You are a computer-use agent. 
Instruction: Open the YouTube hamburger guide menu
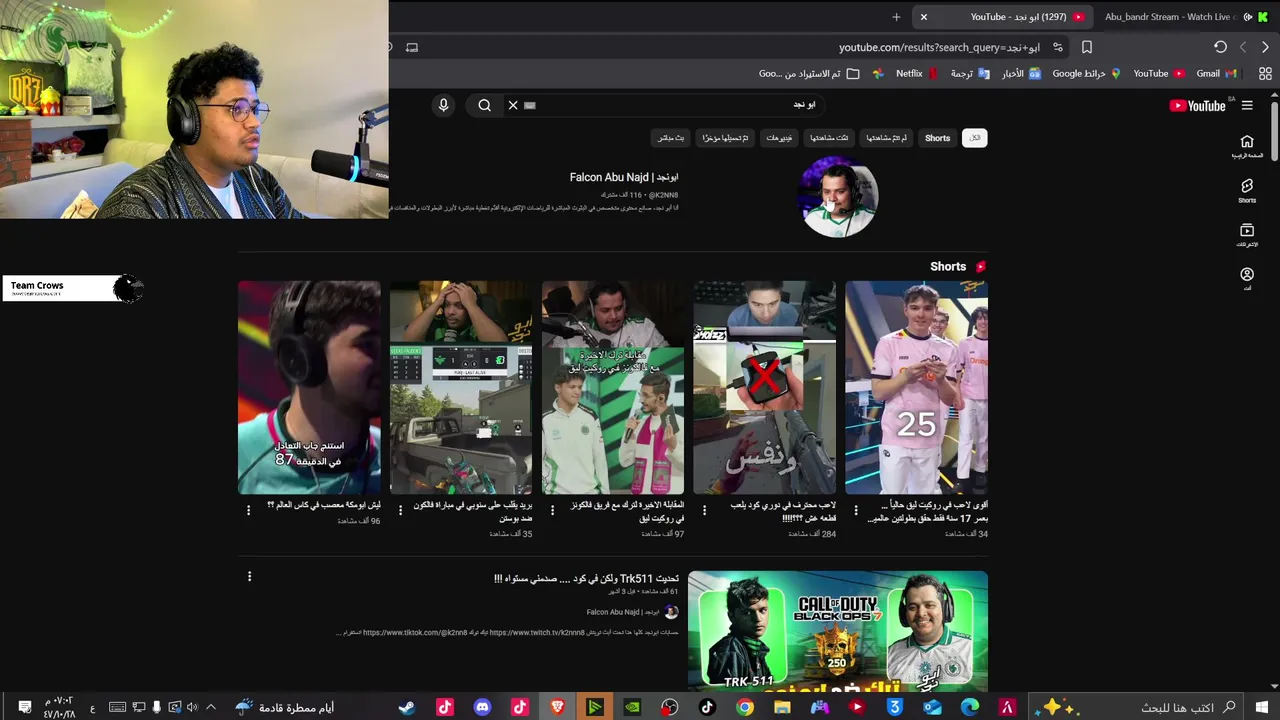pyautogui.click(x=1247, y=105)
